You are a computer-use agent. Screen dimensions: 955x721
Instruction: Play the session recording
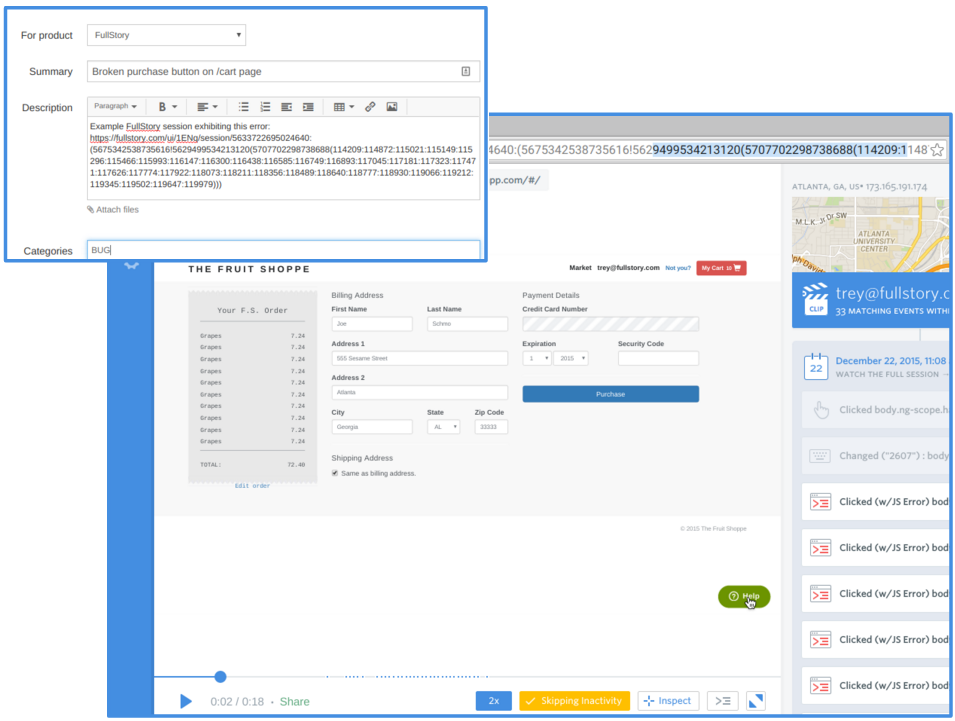[186, 702]
